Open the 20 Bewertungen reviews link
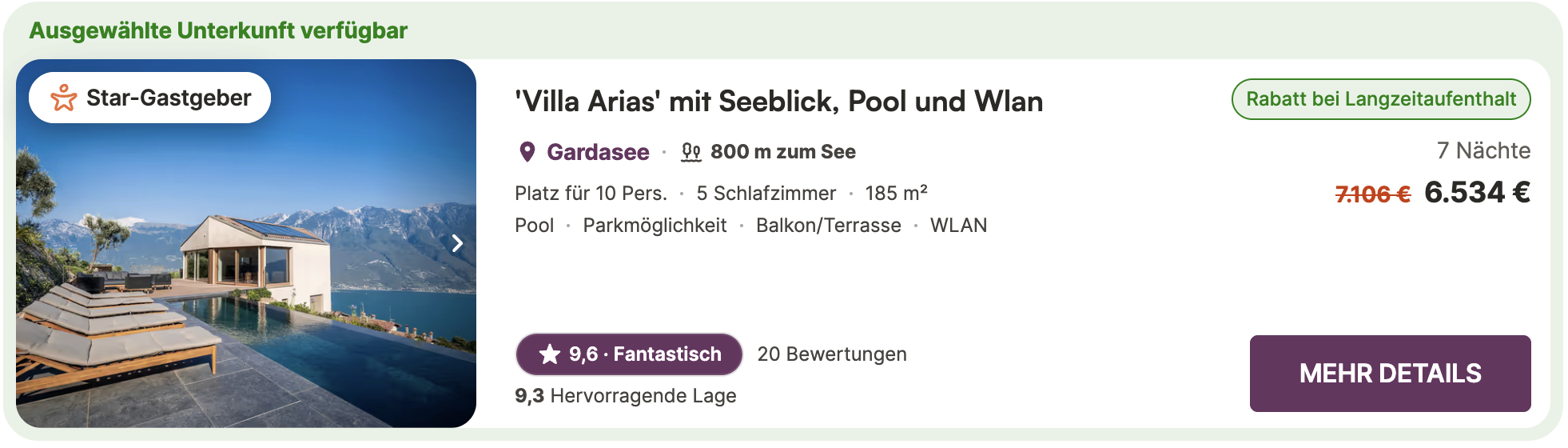Viewport: 1568px width, 448px height. pos(831,354)
